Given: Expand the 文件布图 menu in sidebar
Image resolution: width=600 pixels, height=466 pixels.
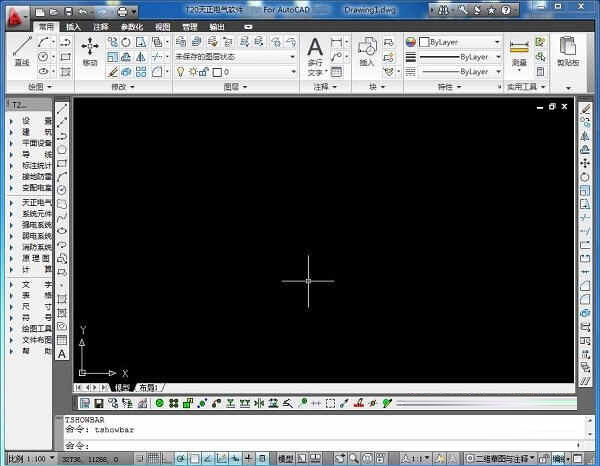Looking at the screenshot, I should click(11, 340).
